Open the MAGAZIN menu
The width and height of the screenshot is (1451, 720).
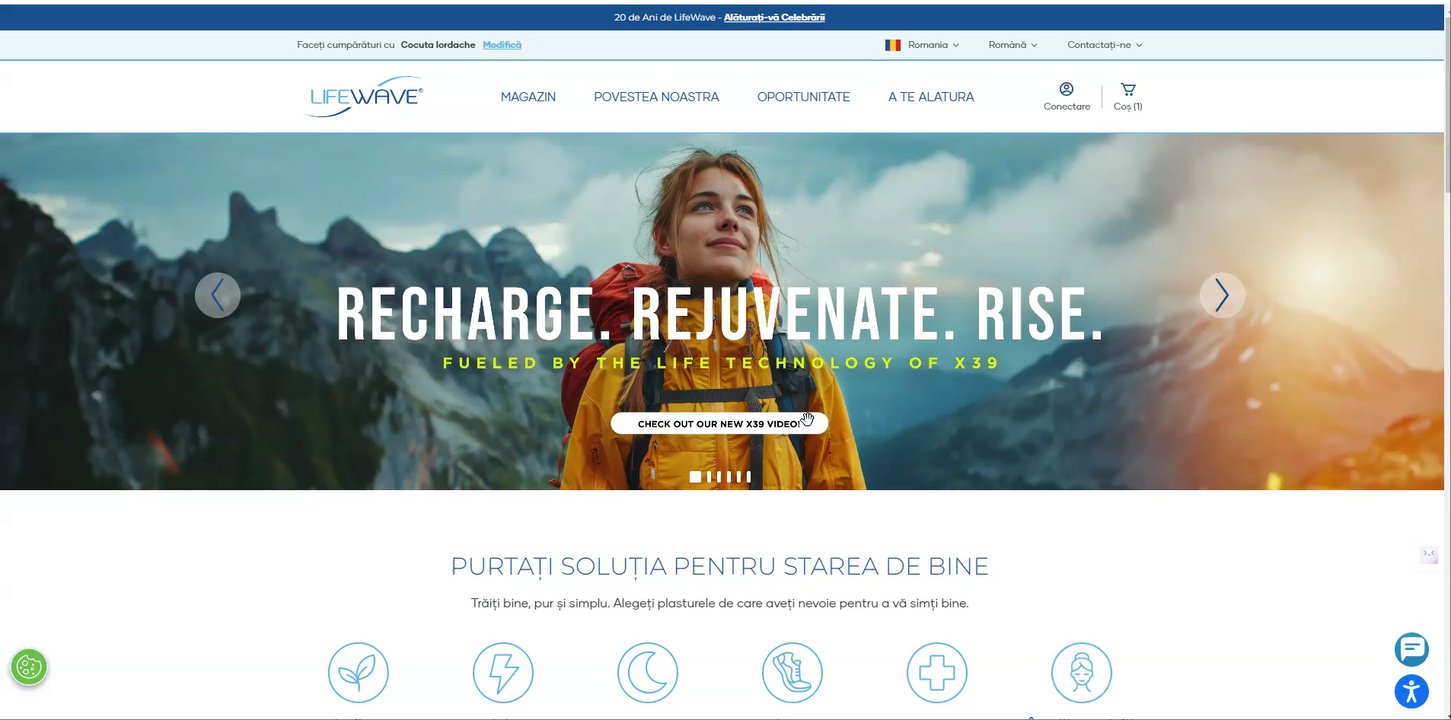pyautogui.click(x=528, y=97)
